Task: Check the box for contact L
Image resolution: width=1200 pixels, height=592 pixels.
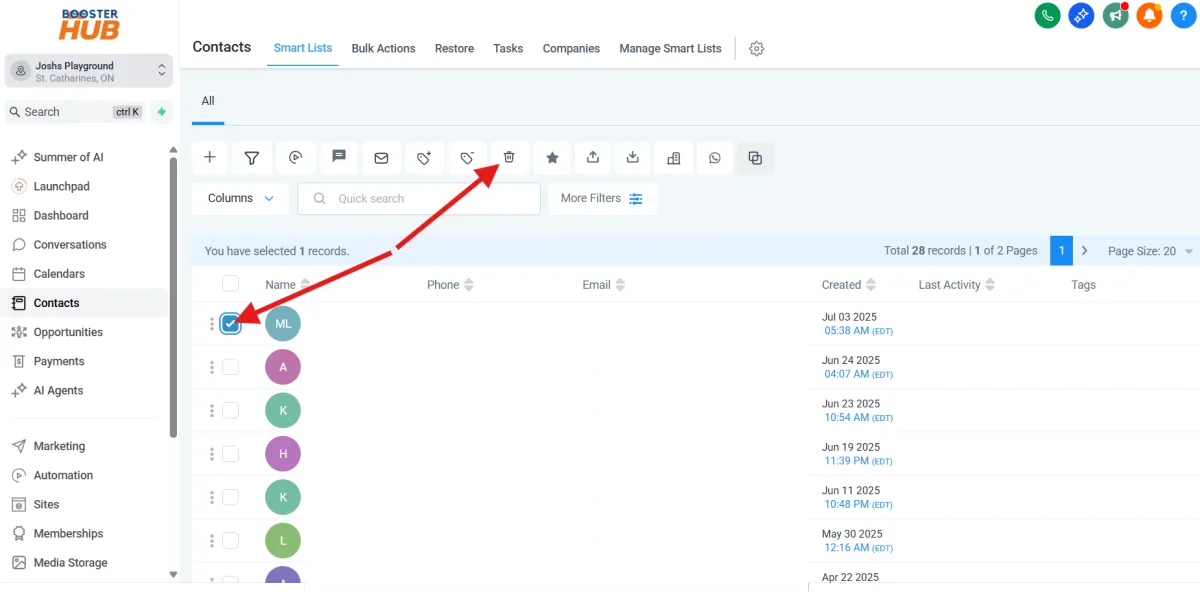Action: coord(230,541)
